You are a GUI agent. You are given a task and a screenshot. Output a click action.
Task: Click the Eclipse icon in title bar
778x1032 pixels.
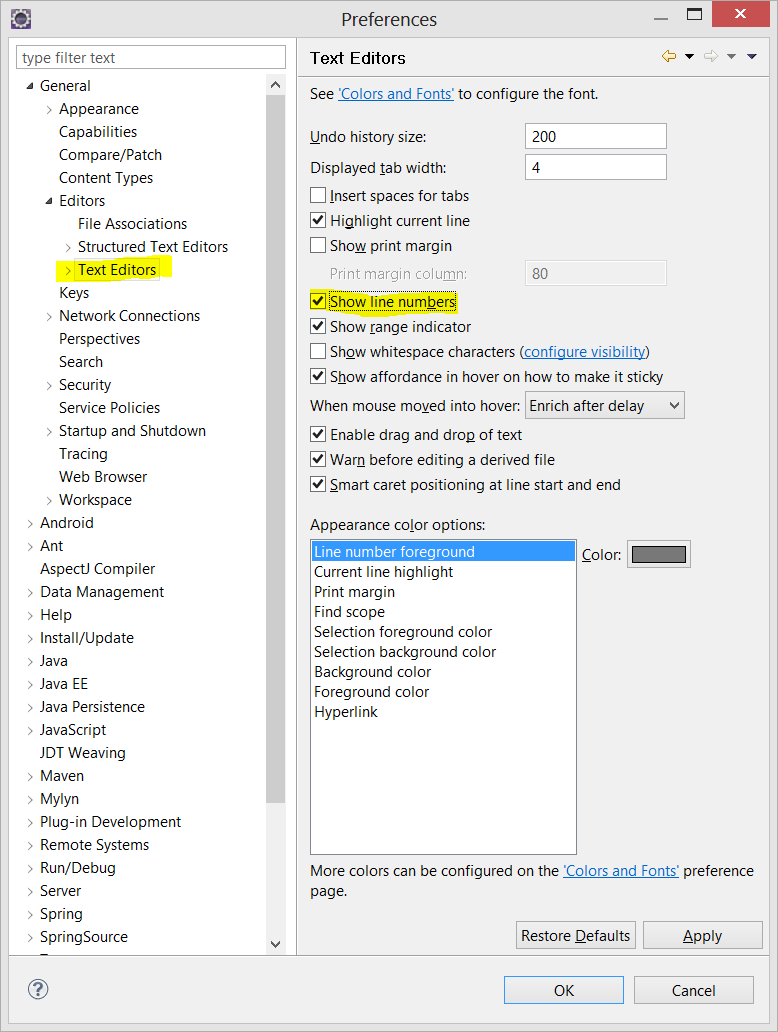click(21, 19)
